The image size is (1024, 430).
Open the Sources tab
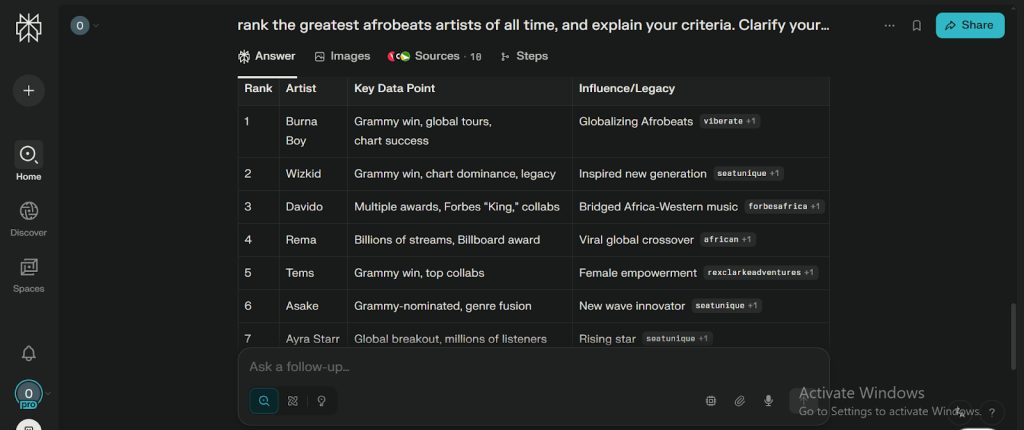[x=435, y=56]
